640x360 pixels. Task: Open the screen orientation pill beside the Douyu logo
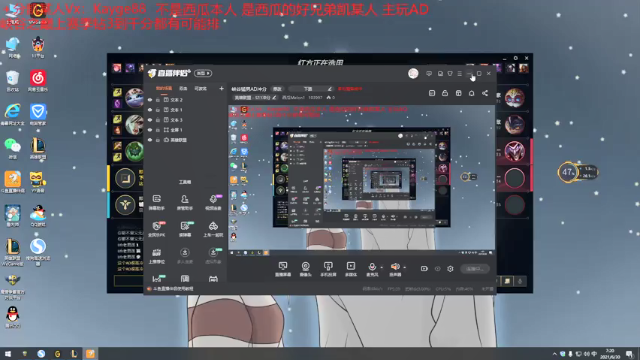pyautogui.click(x=203, y=73)
